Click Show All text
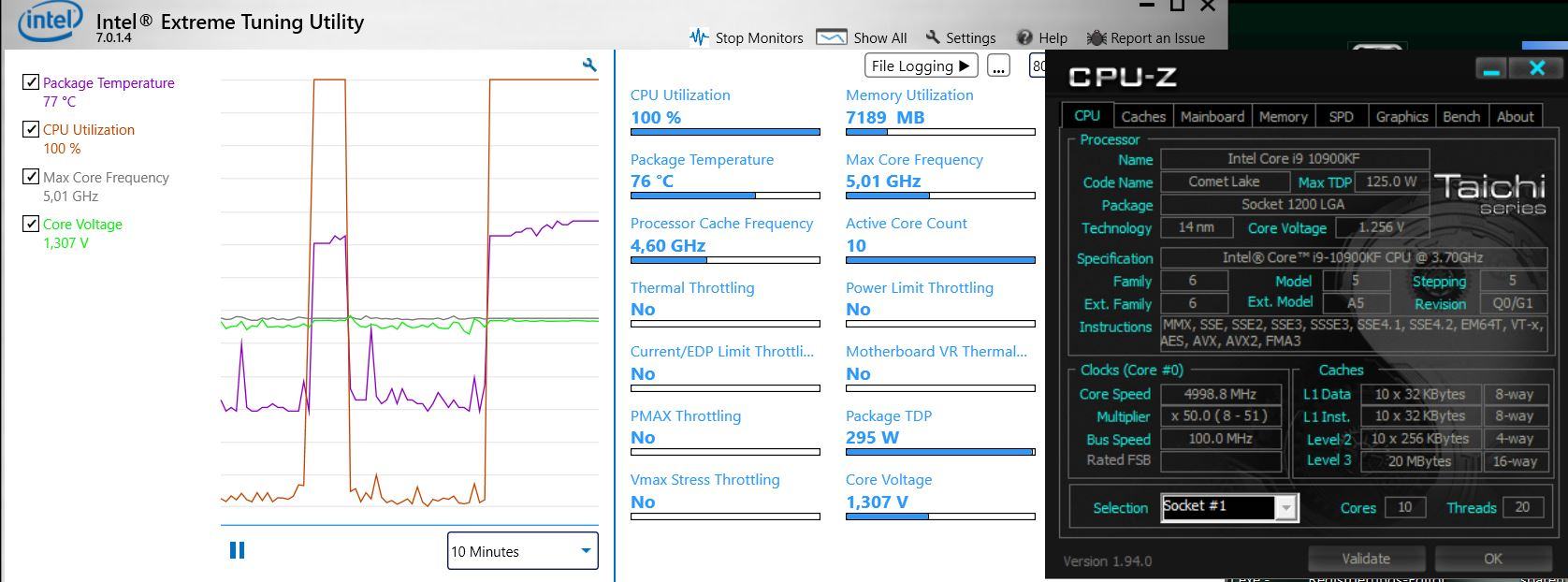 pos(880,38)
